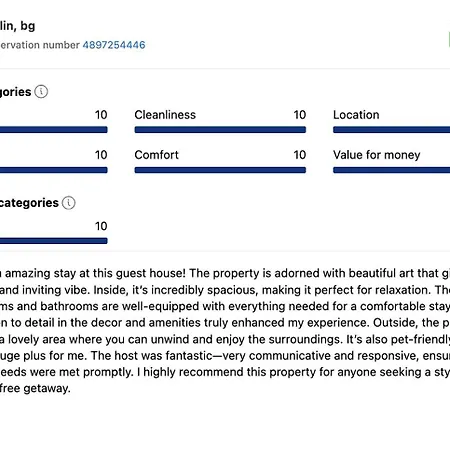
Task: Click the partially visible bar left of Cleanliness
Action: (53, 130)
